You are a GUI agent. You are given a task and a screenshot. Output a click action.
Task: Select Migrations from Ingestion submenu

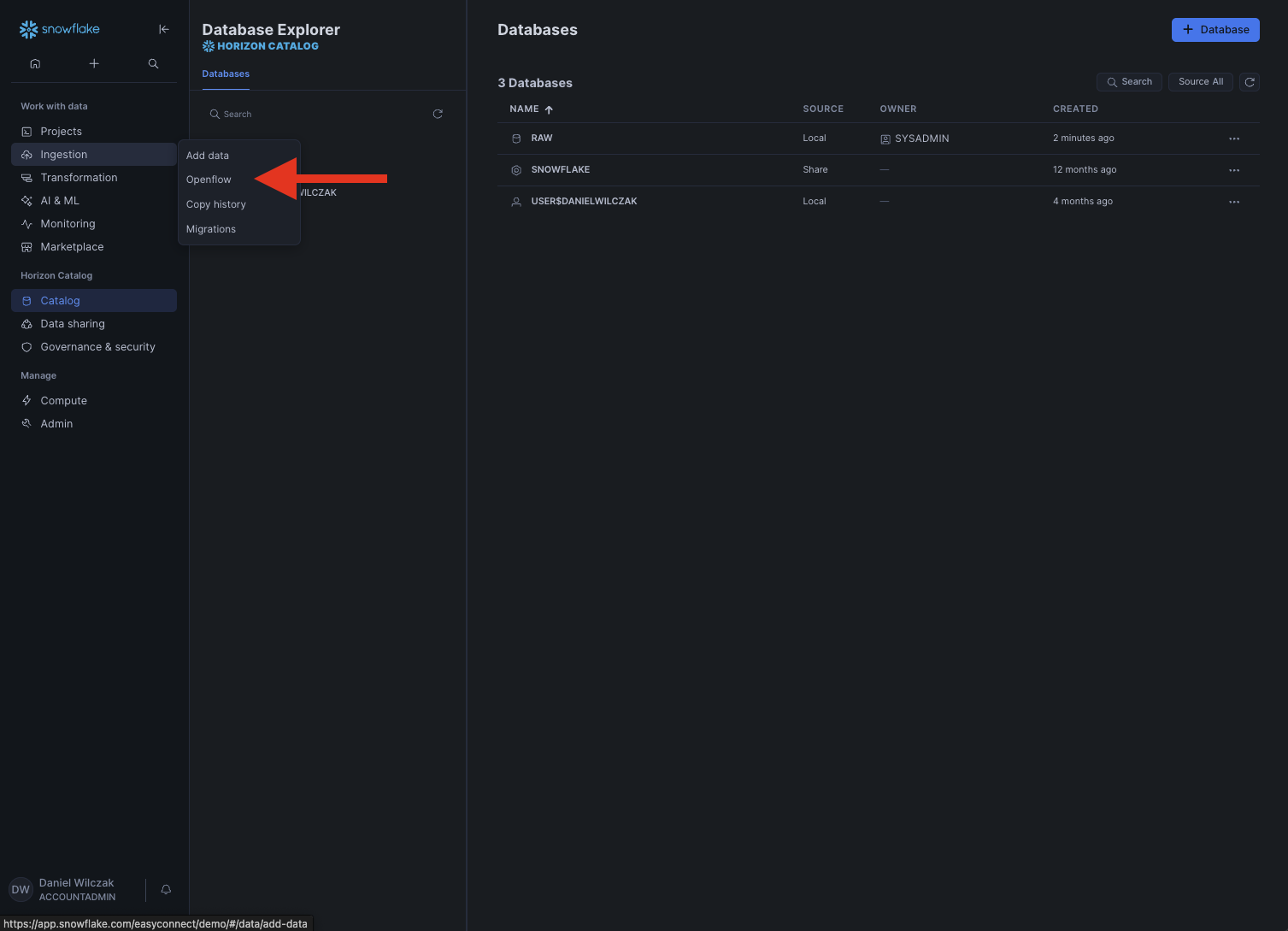point(211,229)
